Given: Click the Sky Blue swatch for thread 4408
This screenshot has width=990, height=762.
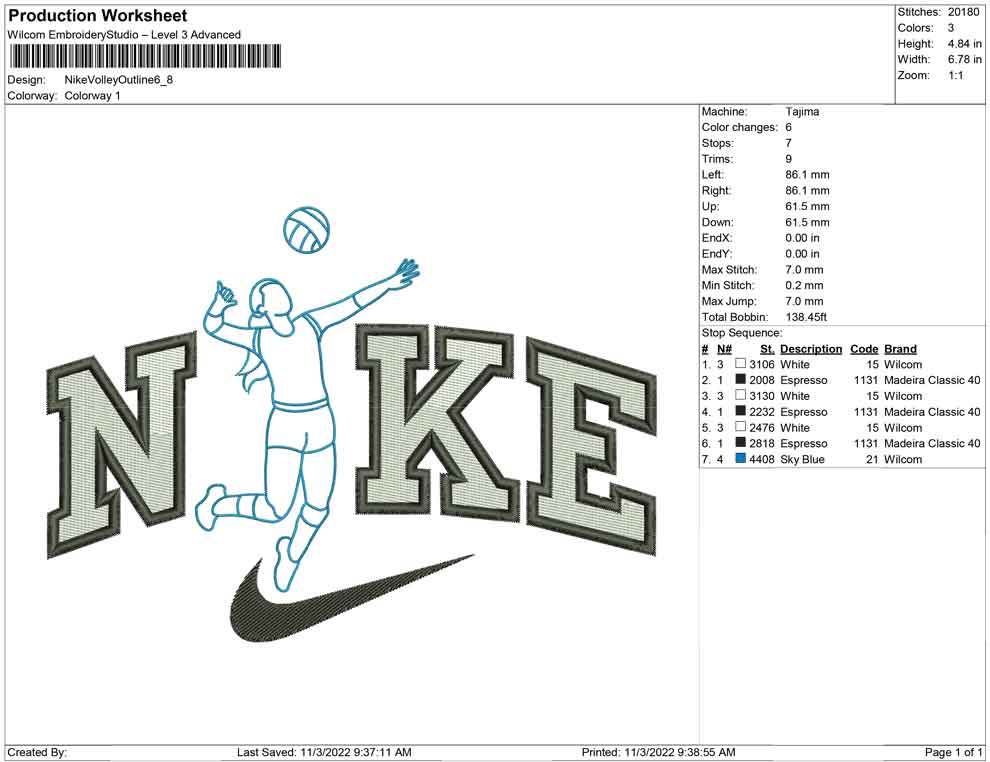Looking at the screenshot, I should tap(741, 458).
